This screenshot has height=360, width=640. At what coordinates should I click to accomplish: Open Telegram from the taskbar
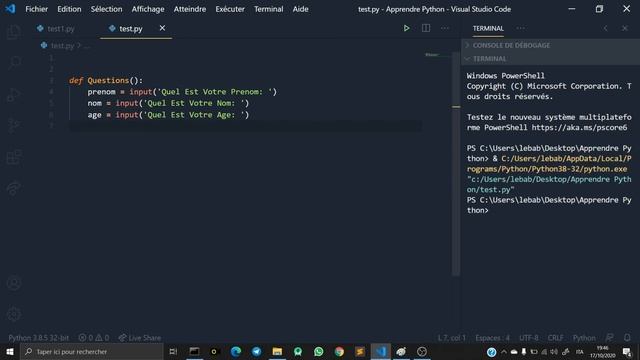point(256,351)
